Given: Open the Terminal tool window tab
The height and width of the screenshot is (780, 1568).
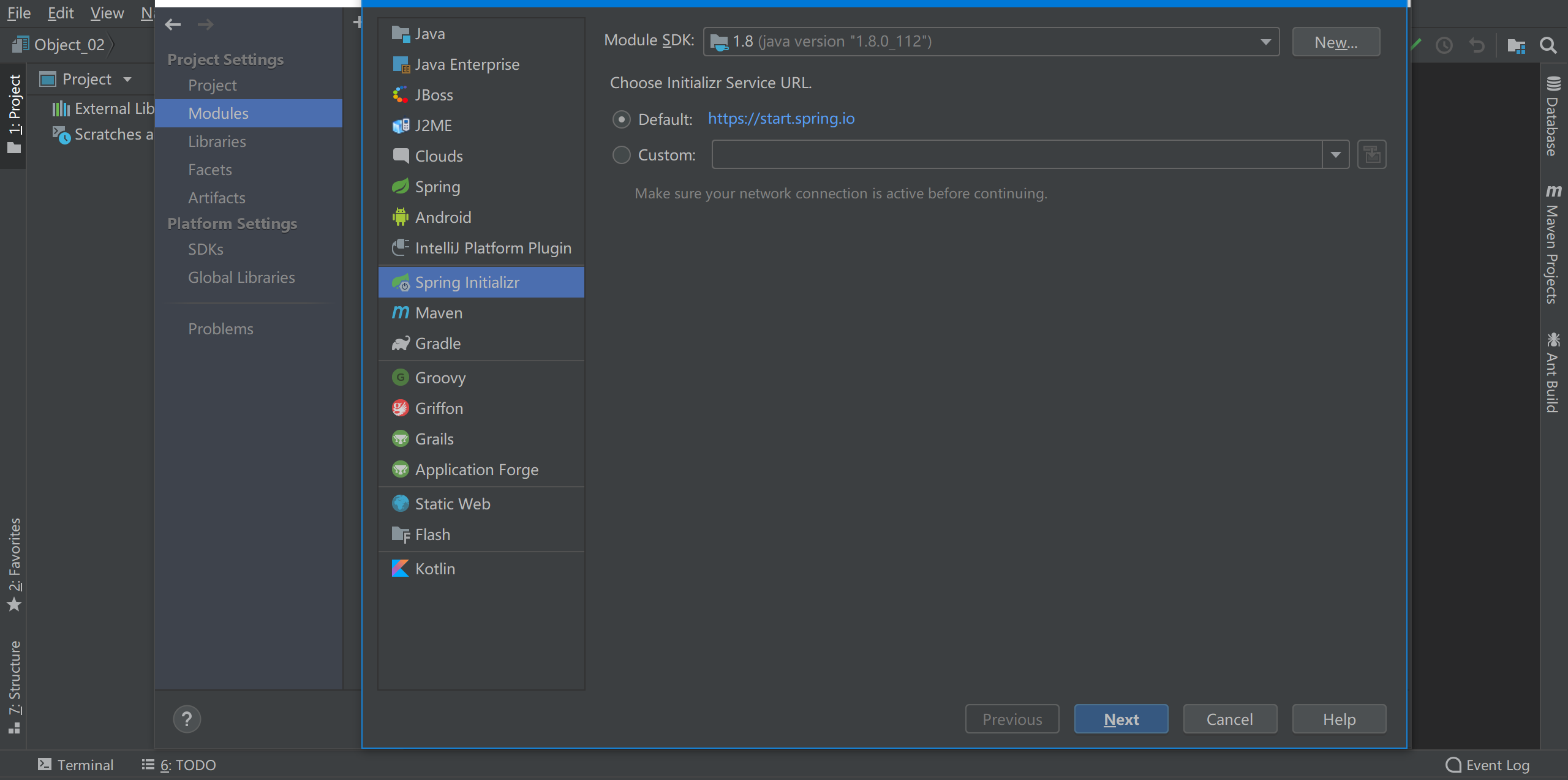Looking at the screenshot, I should click(76, 765).
